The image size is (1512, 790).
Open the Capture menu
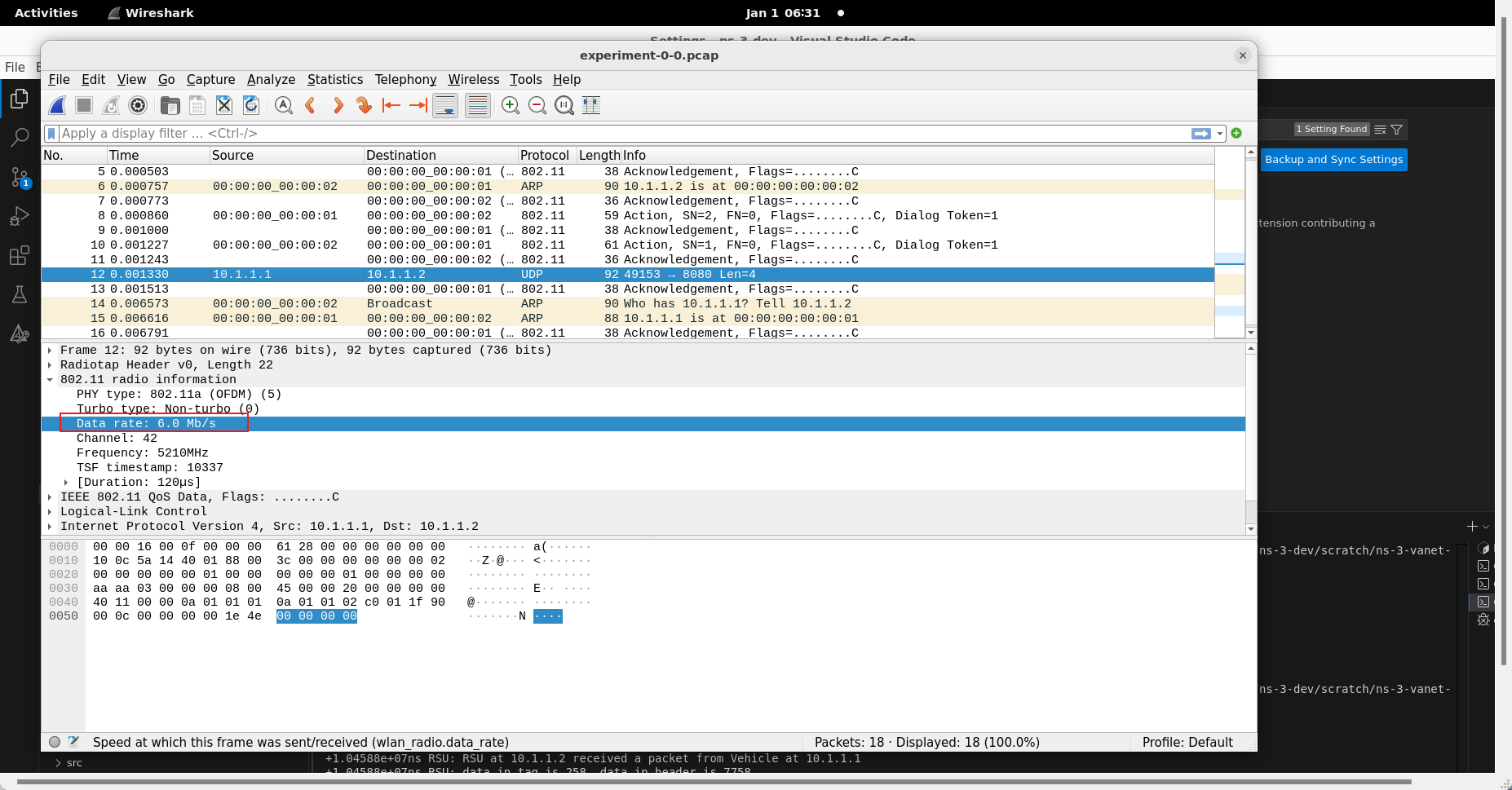(x=210, y=79)
